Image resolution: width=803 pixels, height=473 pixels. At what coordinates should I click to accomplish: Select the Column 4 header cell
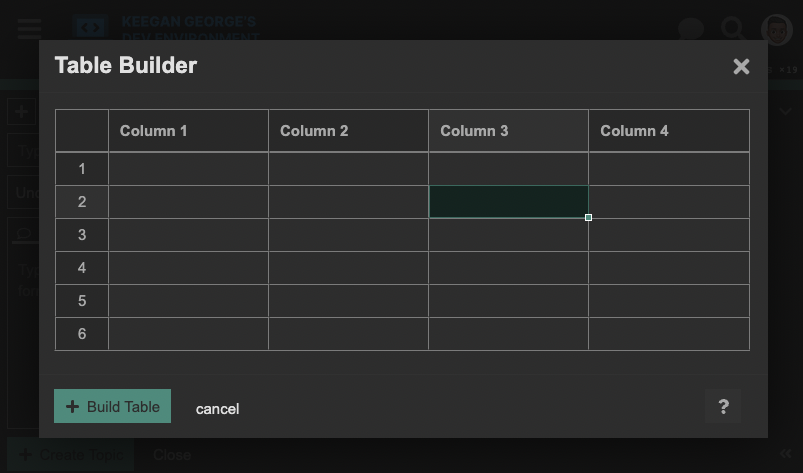[669, 131]
